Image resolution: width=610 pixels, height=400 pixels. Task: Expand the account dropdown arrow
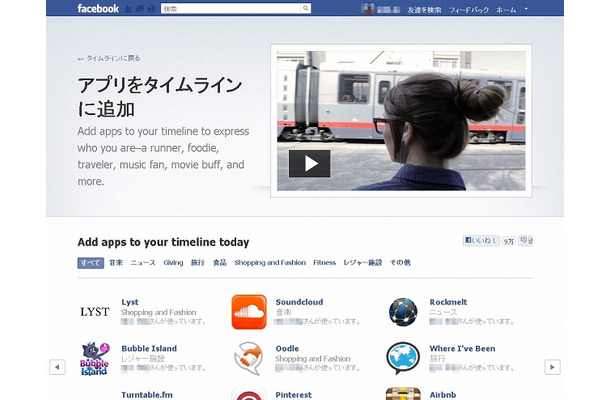pyautogui.click(x=526, y=9)
